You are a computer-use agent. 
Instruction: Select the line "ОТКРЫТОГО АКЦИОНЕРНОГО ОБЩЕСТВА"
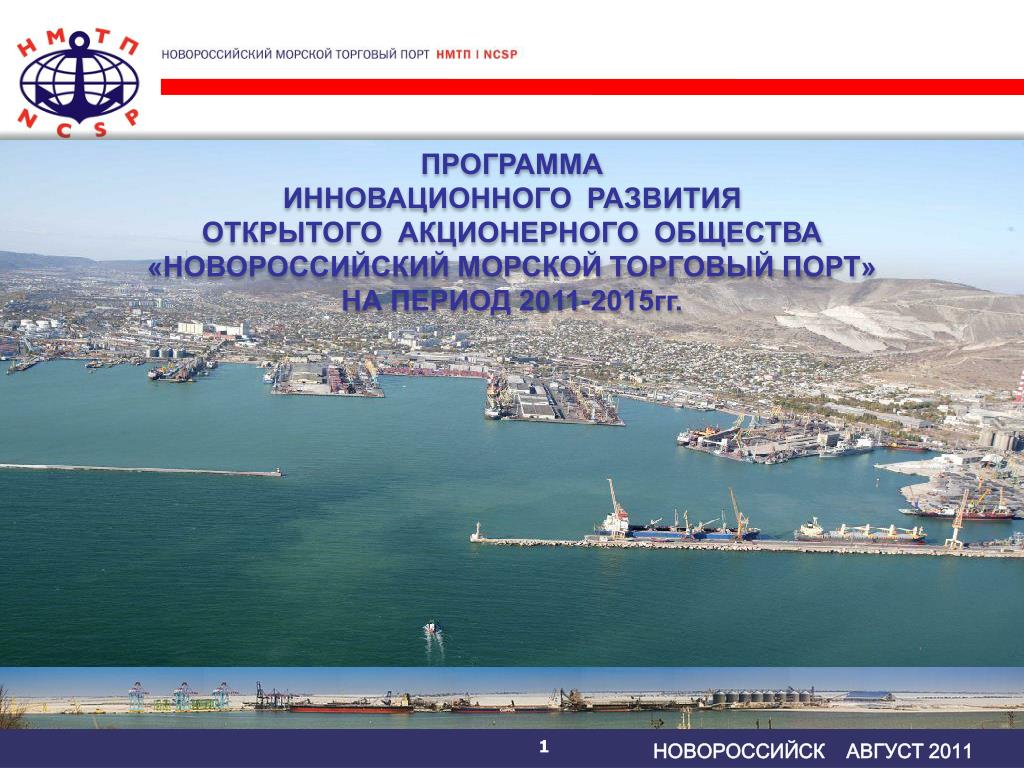pyautogui.click(x=511, y=233)
